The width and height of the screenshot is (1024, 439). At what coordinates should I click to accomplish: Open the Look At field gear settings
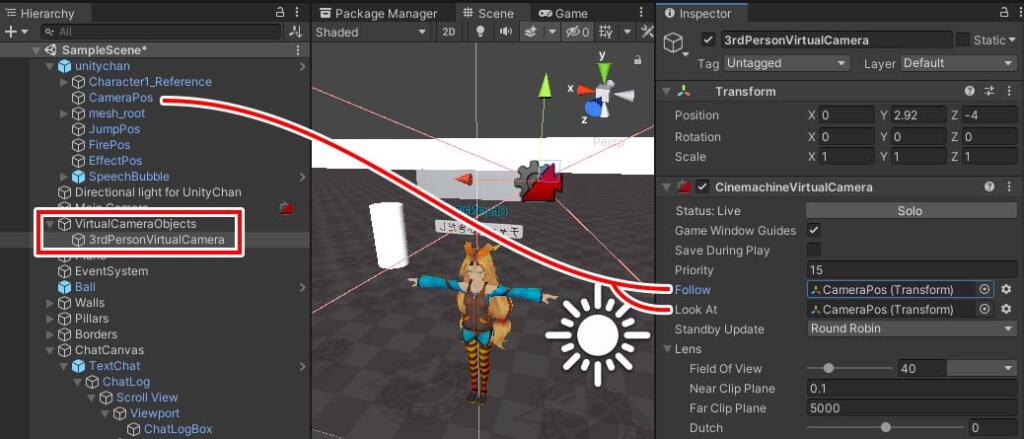pyautogui.click(x=1006, y=309)
